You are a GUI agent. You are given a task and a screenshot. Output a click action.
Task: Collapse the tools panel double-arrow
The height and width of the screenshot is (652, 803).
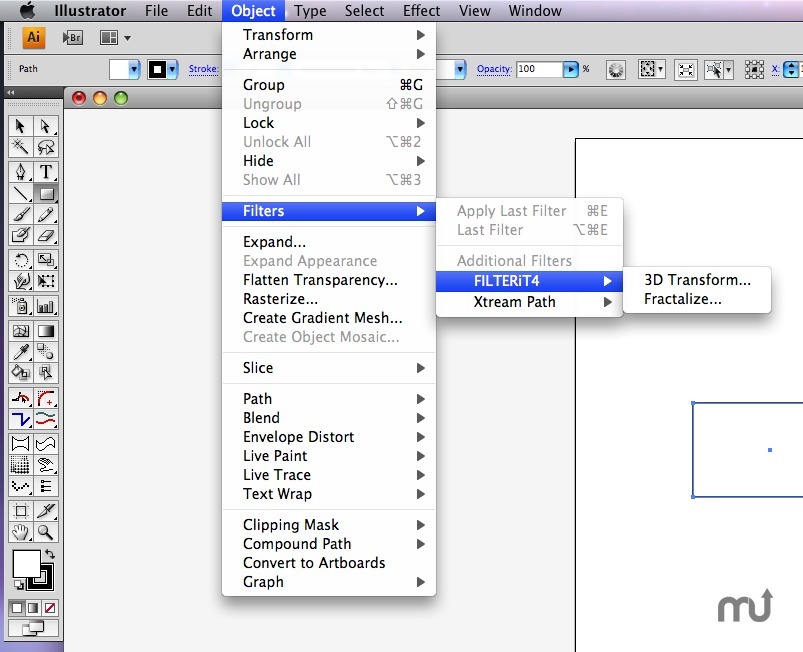pos(11,92)
